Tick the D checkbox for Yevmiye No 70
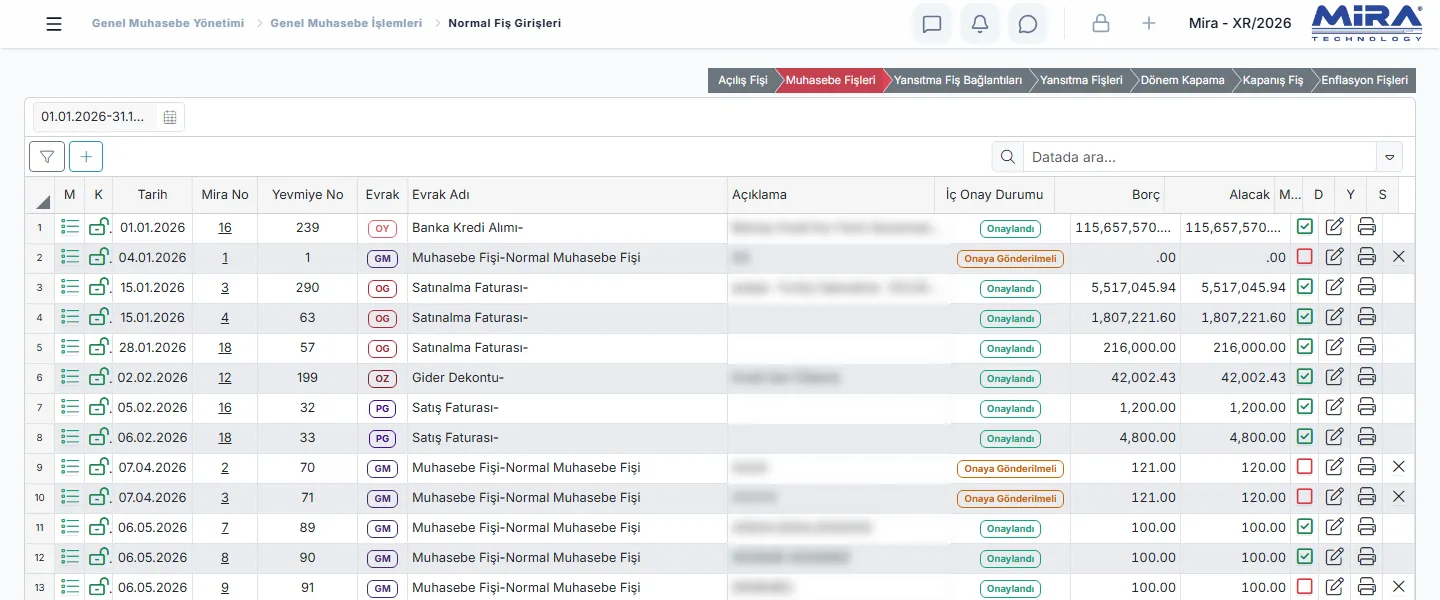Screen dimensions: 1440x600 pyautogui.click(x=1304, y=467)
